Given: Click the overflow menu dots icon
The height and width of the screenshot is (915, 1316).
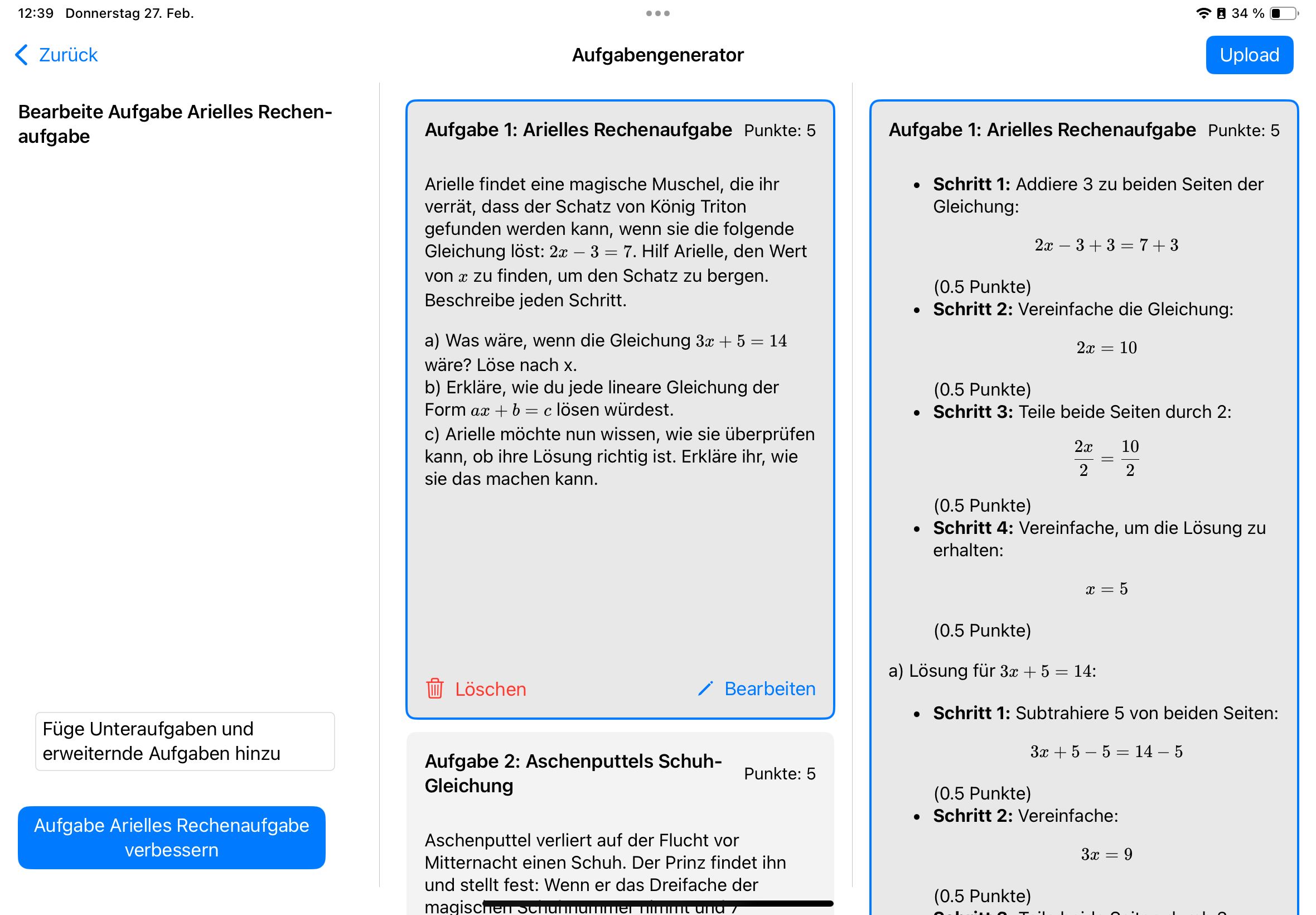Looking at the screenshot, I should click(x=657, y=13).
